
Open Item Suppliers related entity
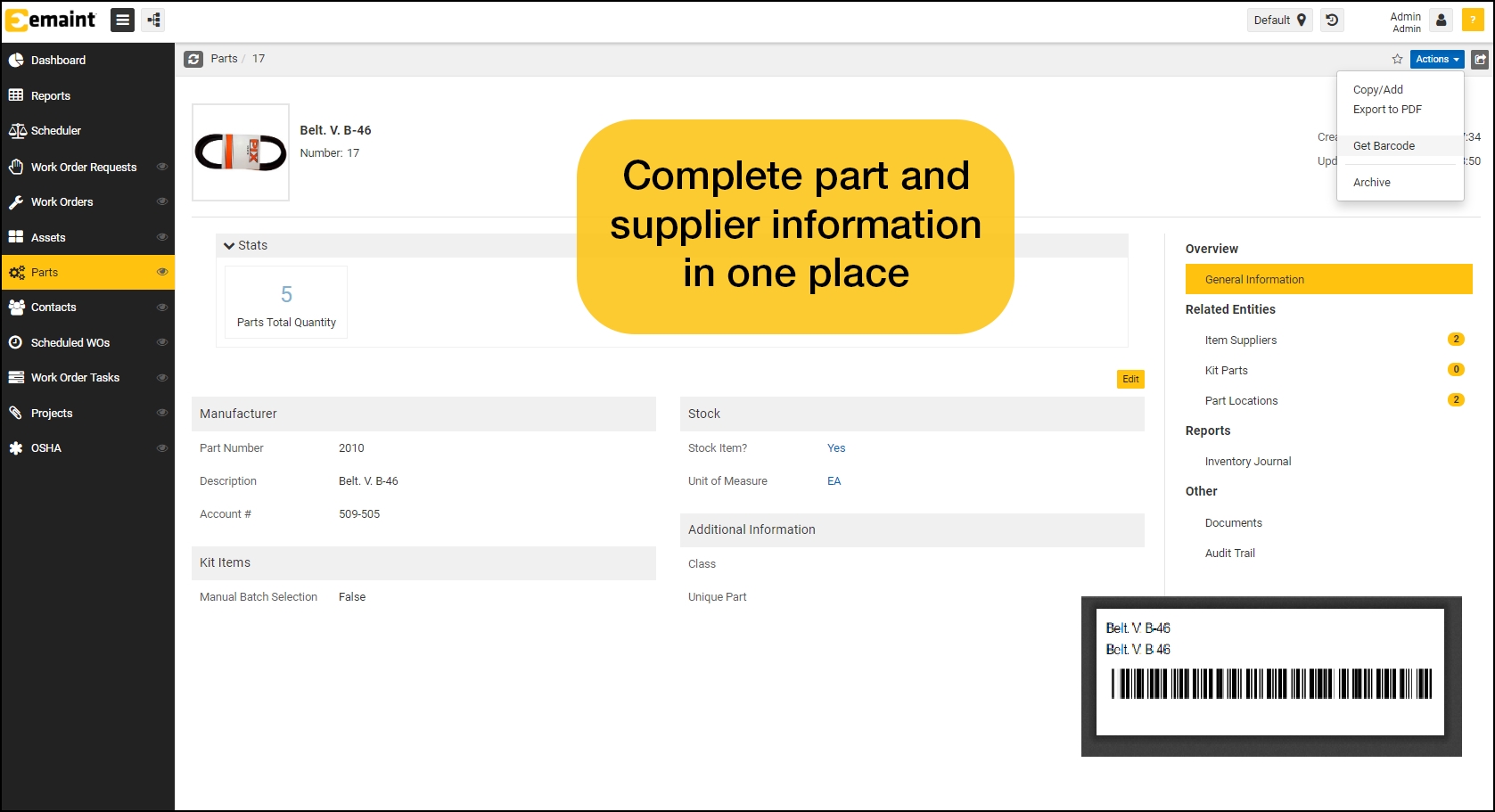1241,340
